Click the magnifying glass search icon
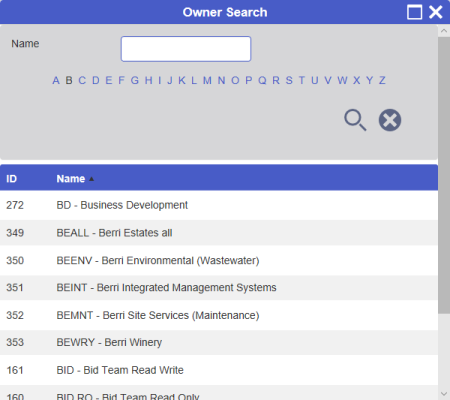The width and height of the screenshot is (450, 400). 355,120
